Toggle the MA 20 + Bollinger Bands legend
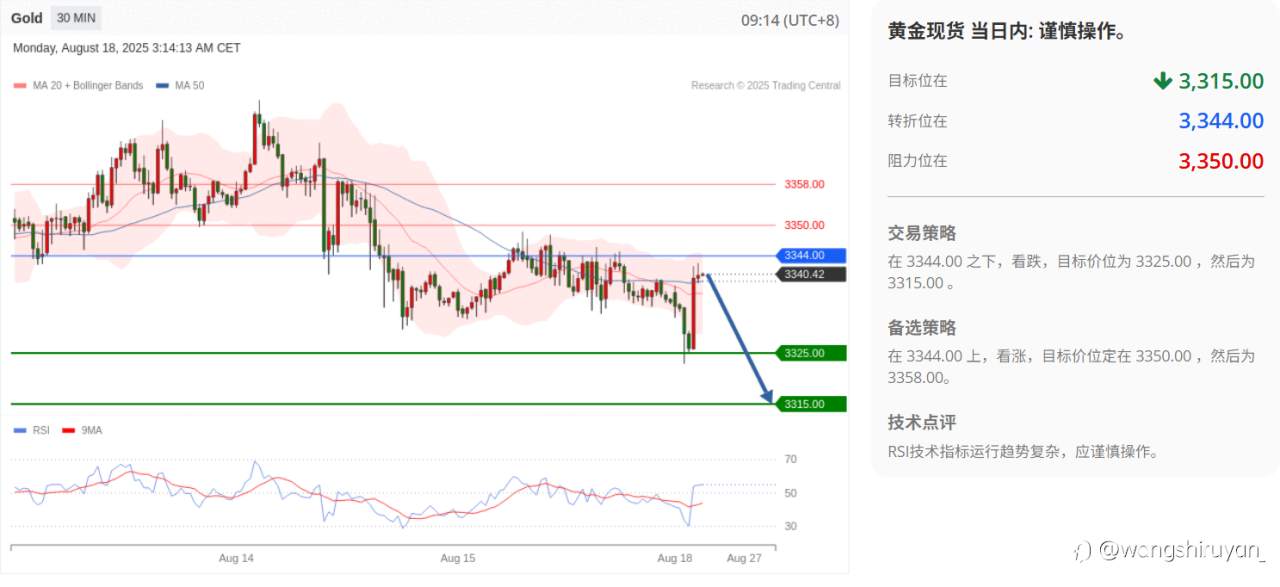The height and width of the screenshot is (587, 1280). pos(79,85)
